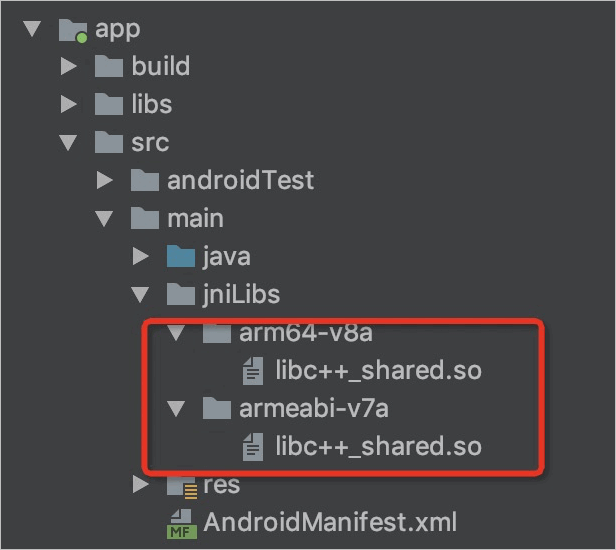
Task: Expand the androidTest folder arrow
Action: click(x=105, y=180)
